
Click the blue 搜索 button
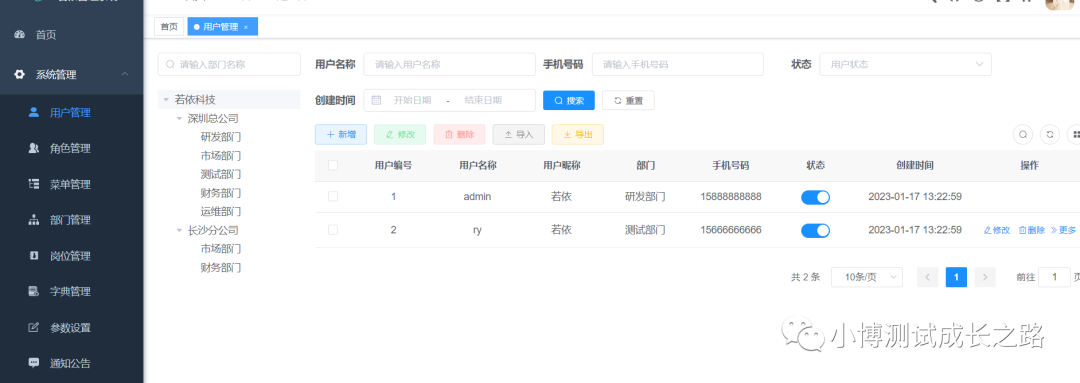[569, 100]
